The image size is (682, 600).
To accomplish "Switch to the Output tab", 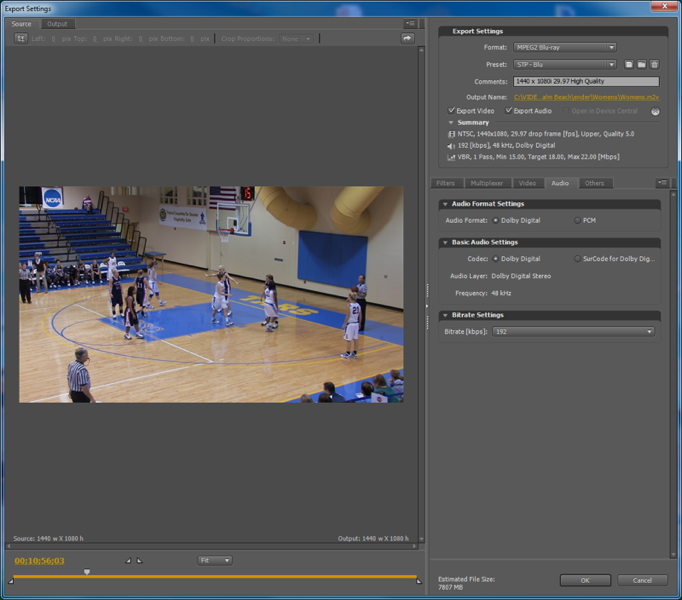I will (x=57, y=24).
